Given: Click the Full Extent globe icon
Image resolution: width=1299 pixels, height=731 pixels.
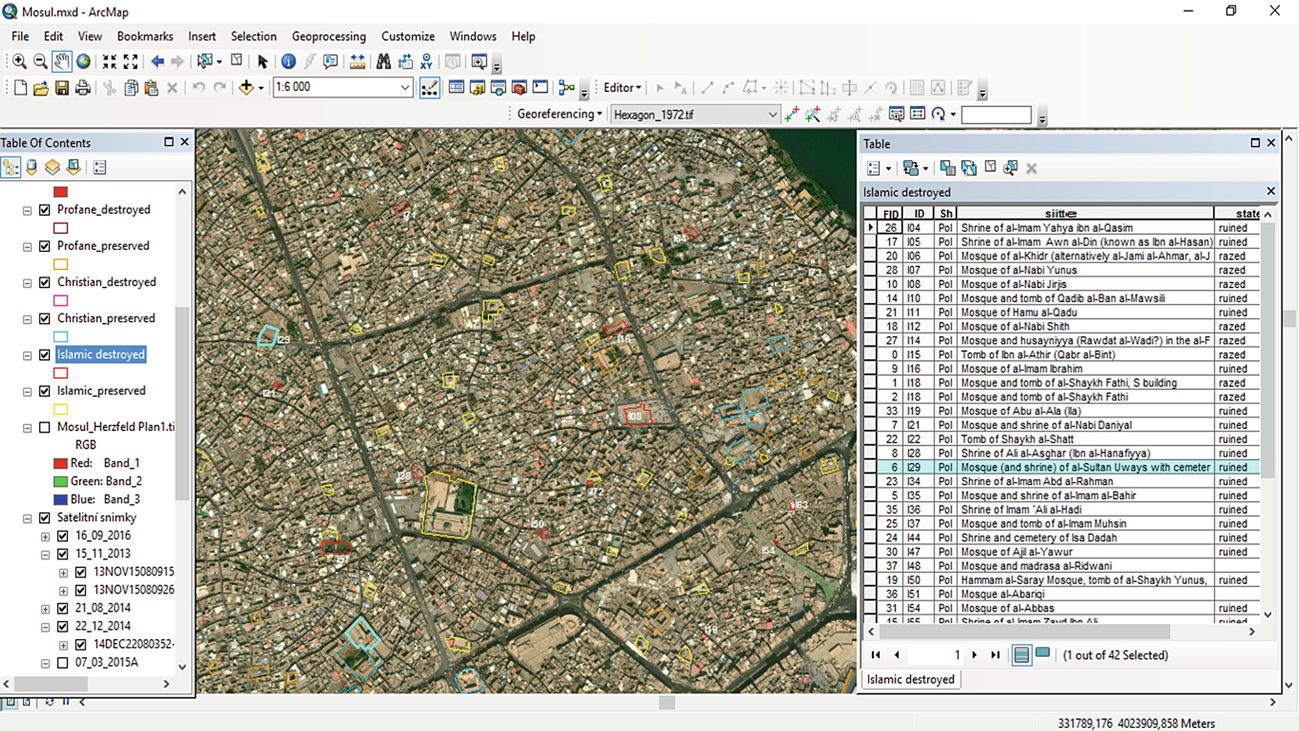Looking at the screenshot, I should (x=84, y=62).
